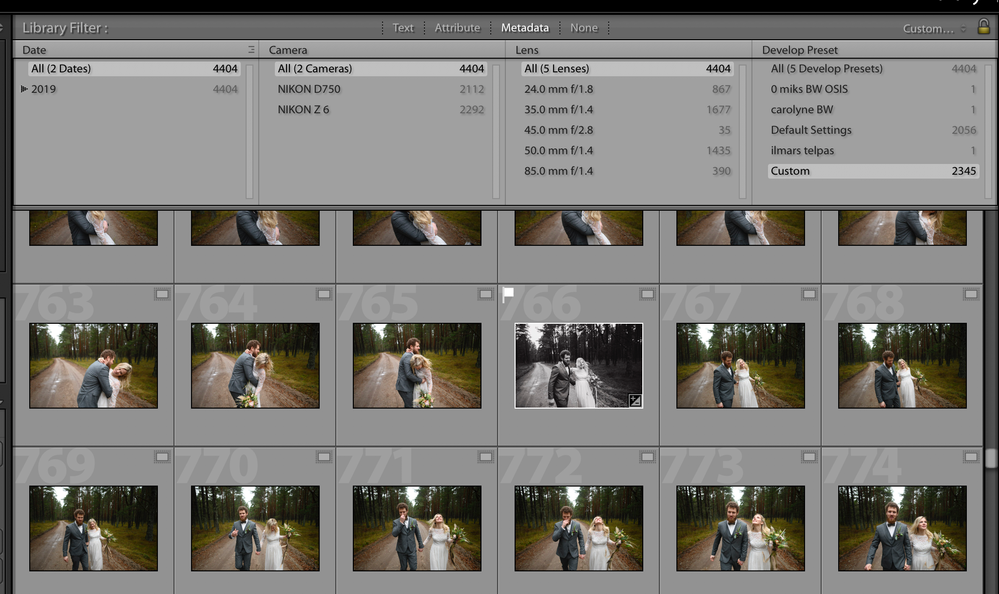Filter by NIKON D750 camera
Viewport: 999px width, 594px height.
tap(381, 89)
